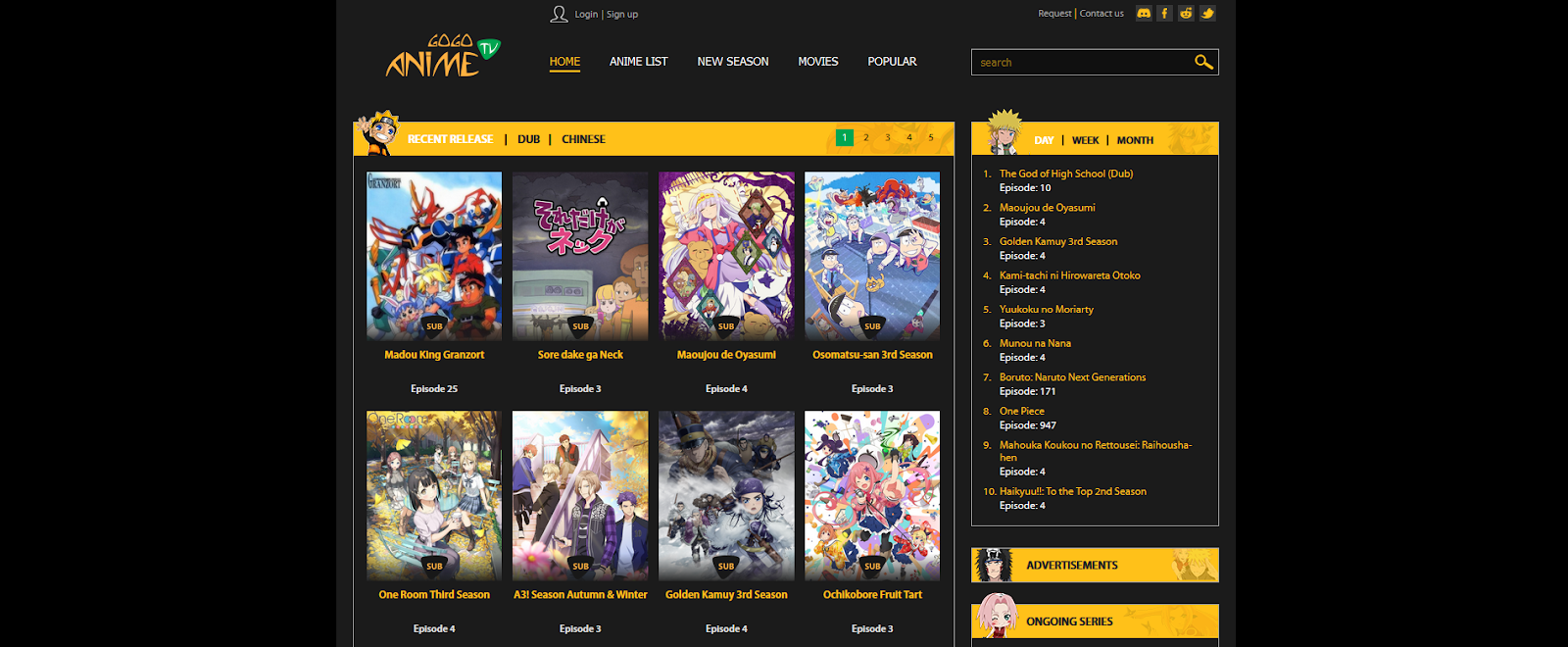
Task: Open One Piece in popular list
Action: coord(1021,412)
